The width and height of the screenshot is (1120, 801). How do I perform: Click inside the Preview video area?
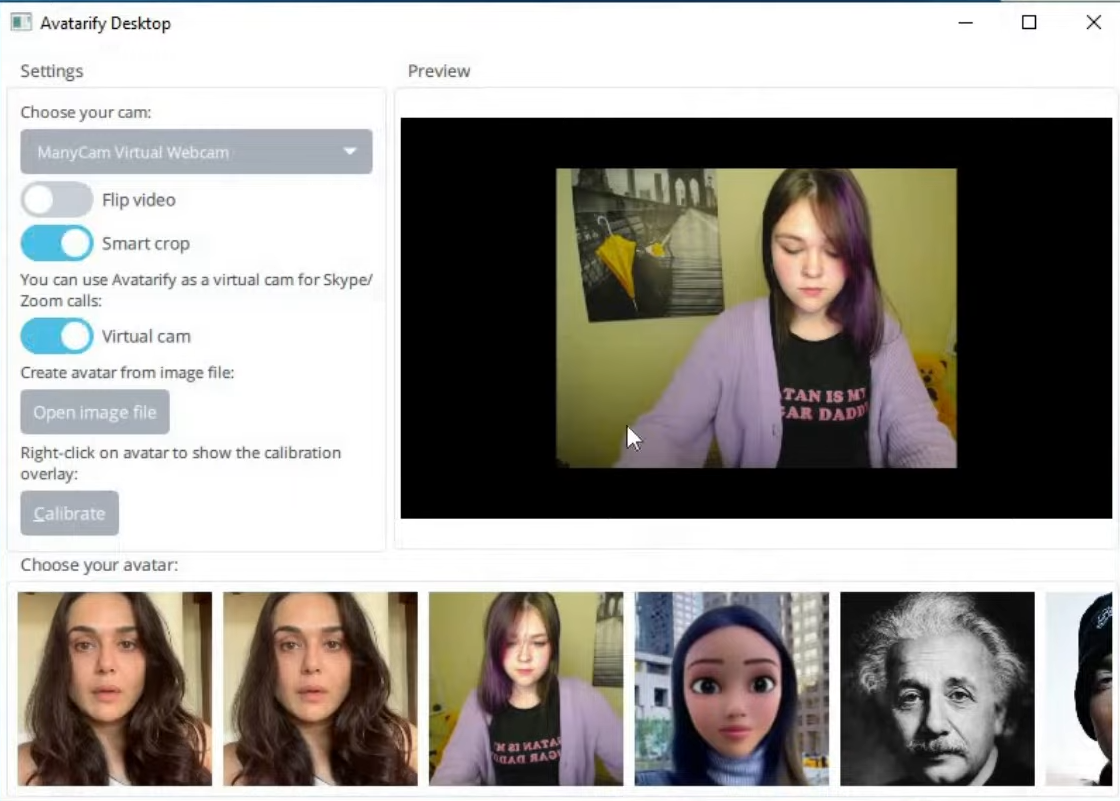(x=755, y=318)
